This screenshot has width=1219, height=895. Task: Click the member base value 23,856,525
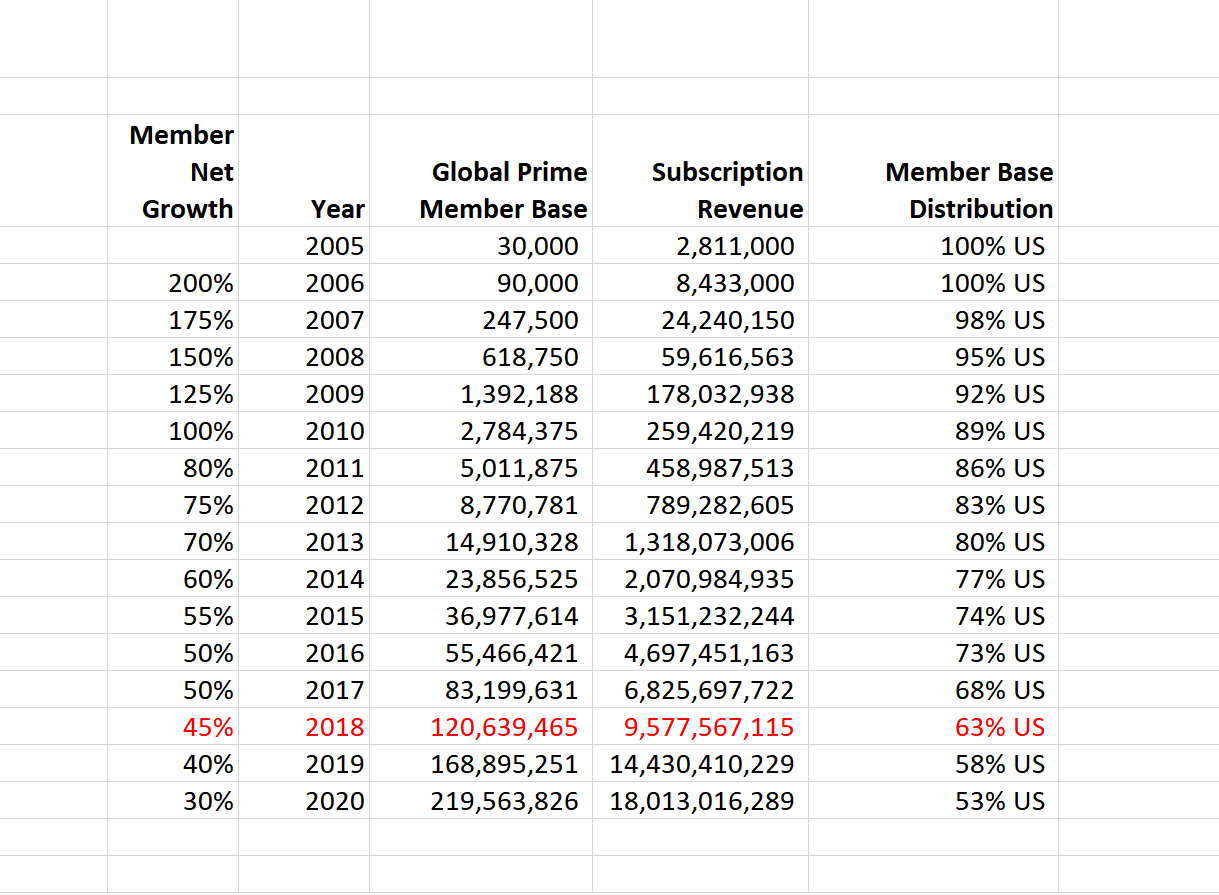(481, 579)
